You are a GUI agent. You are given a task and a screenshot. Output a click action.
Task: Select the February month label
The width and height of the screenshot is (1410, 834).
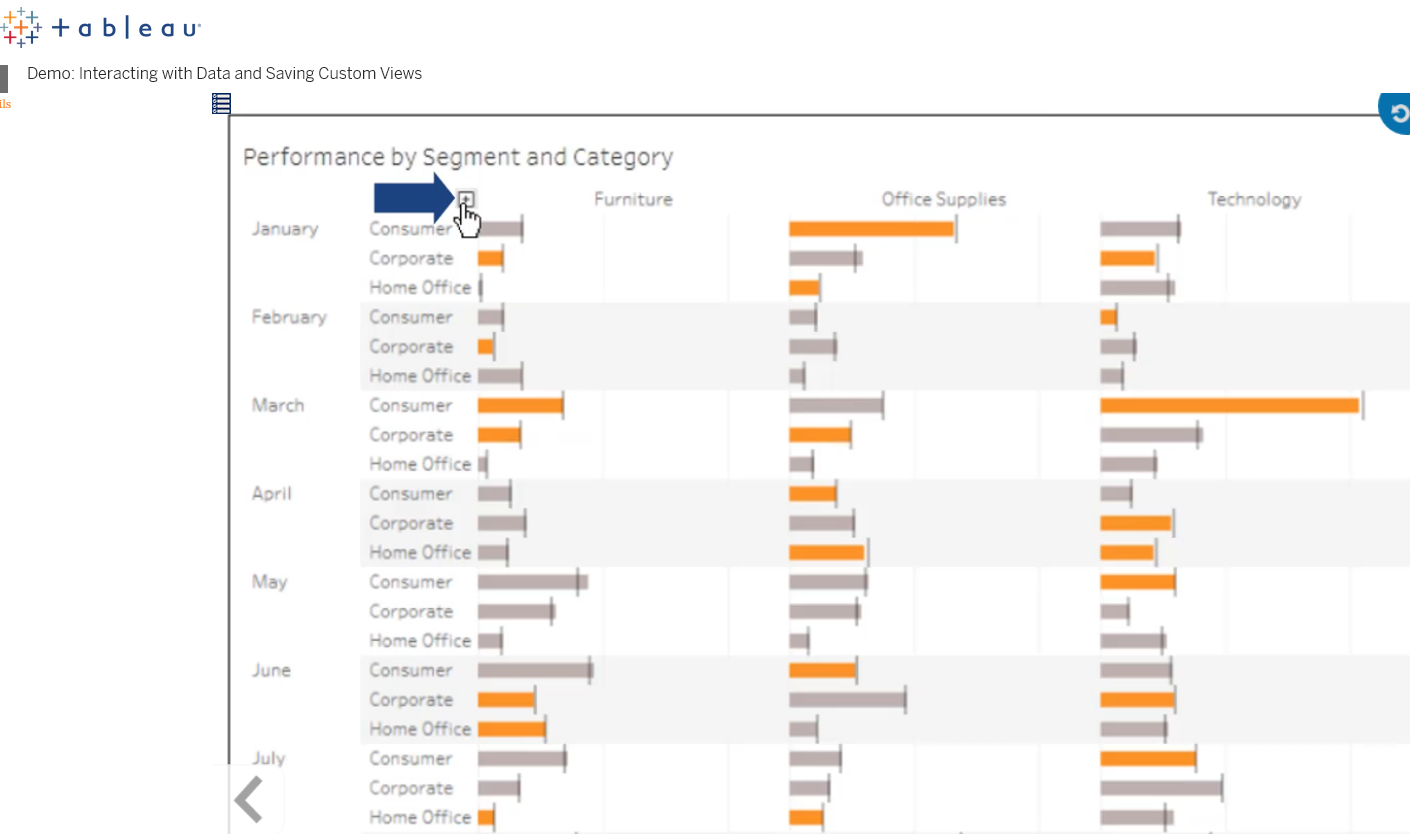pyautogui.click(x=289, y=317)
